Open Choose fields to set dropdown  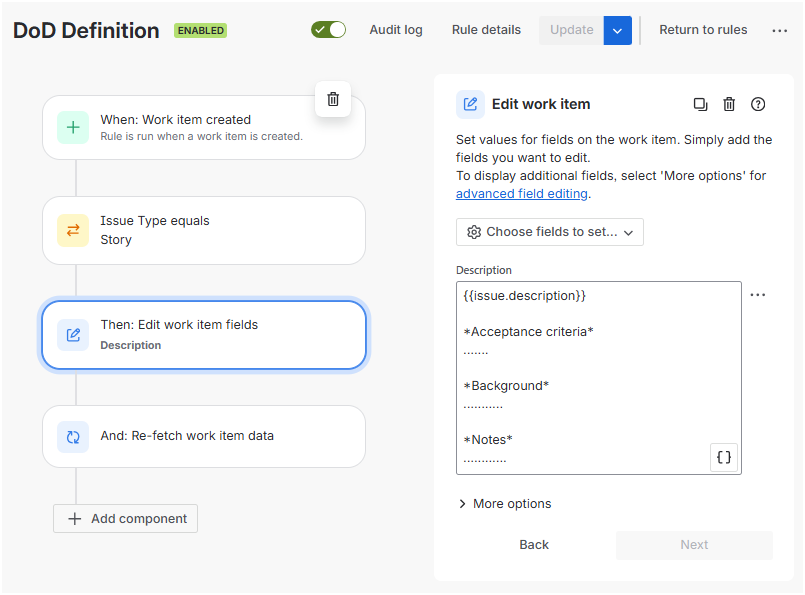pos(550,232)
